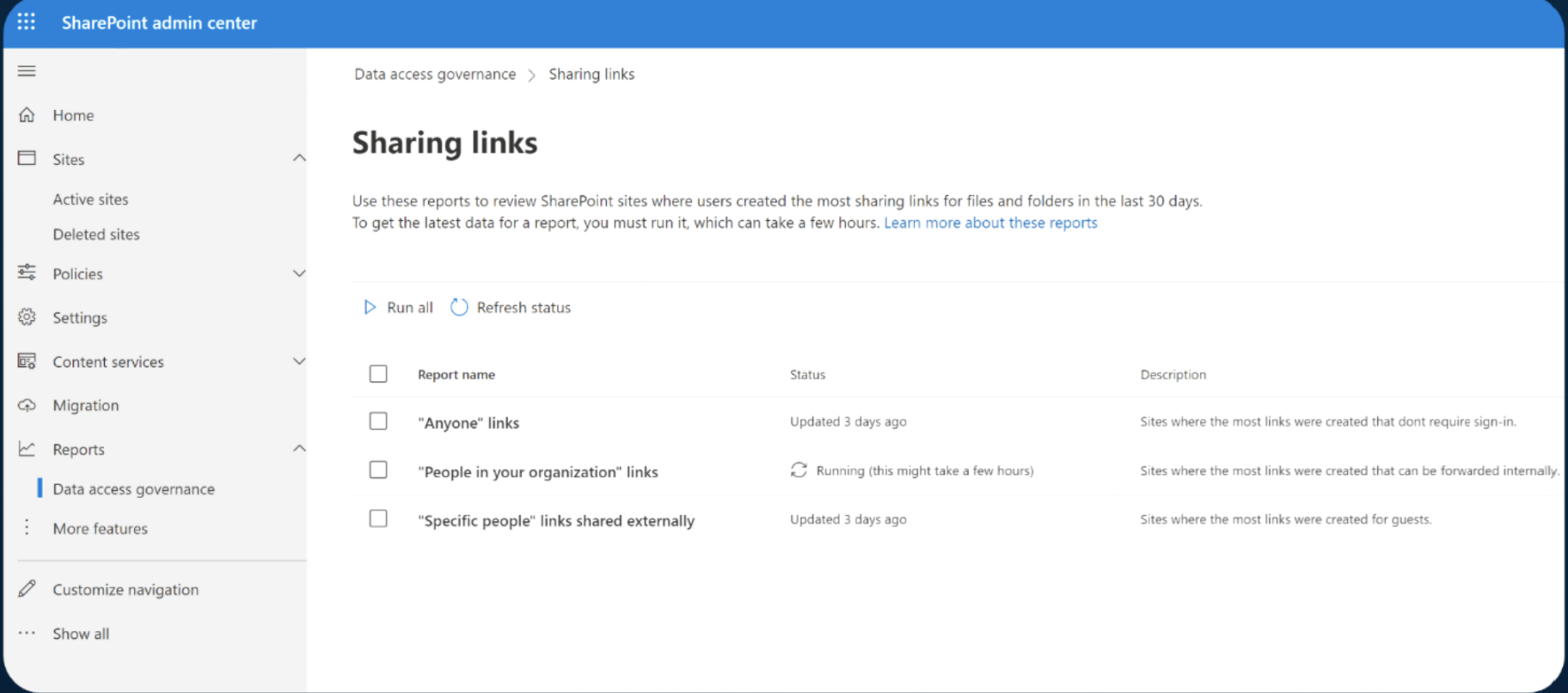
Task: Collapse the Sites section chevron
Action: tap(299, 158)
